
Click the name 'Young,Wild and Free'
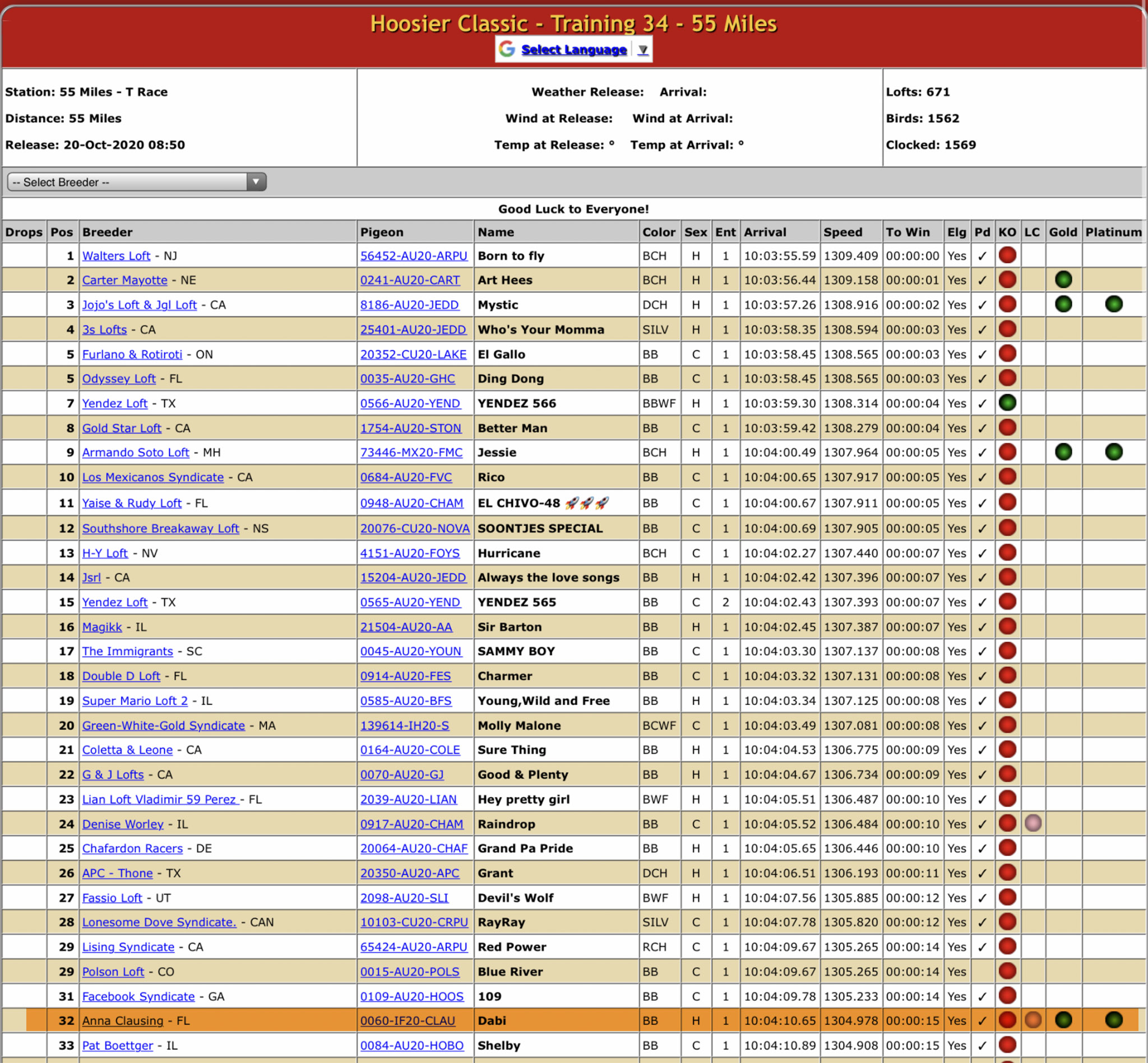(x=543, y=700)
